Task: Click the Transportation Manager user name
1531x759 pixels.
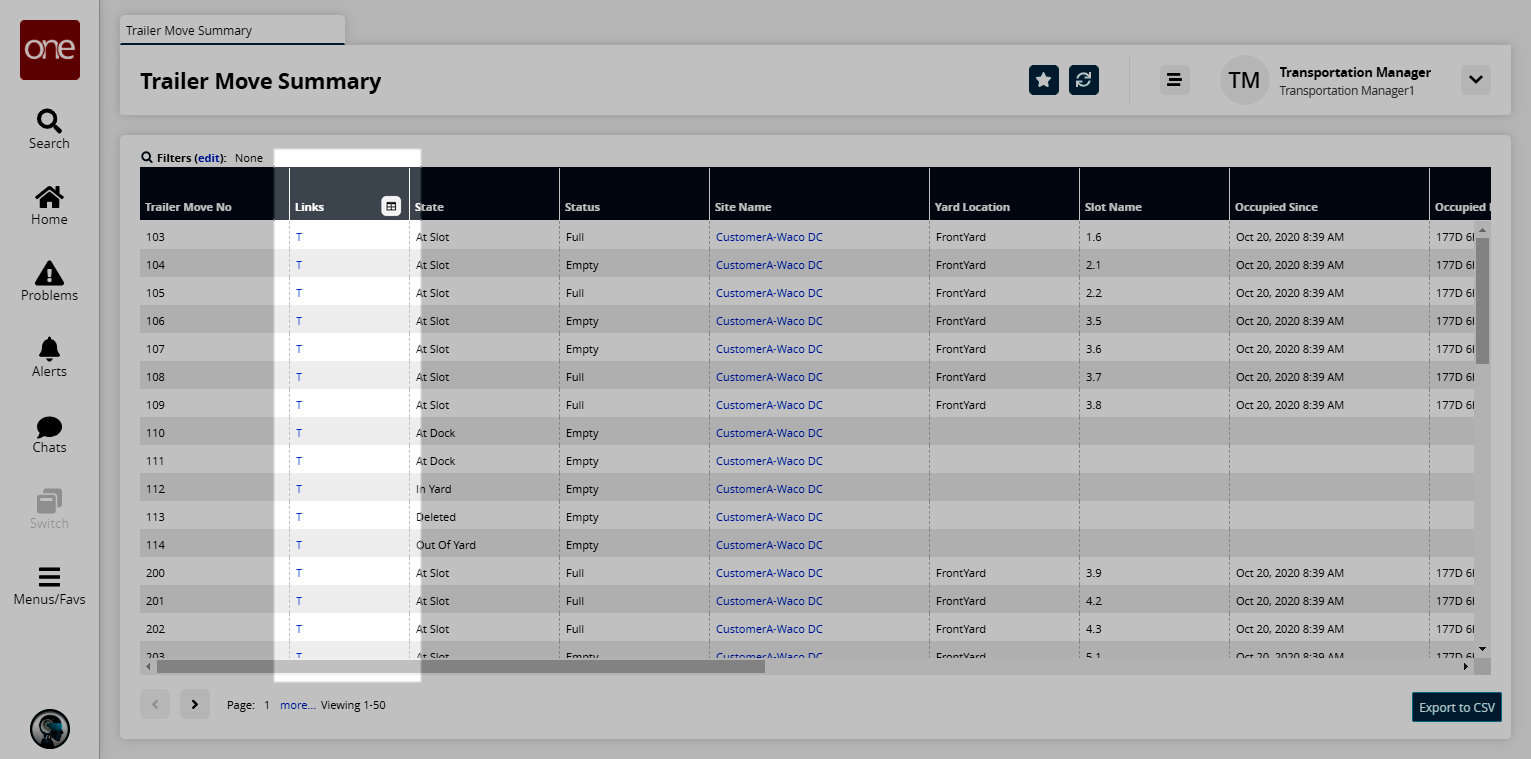Action: [1355, 72]
